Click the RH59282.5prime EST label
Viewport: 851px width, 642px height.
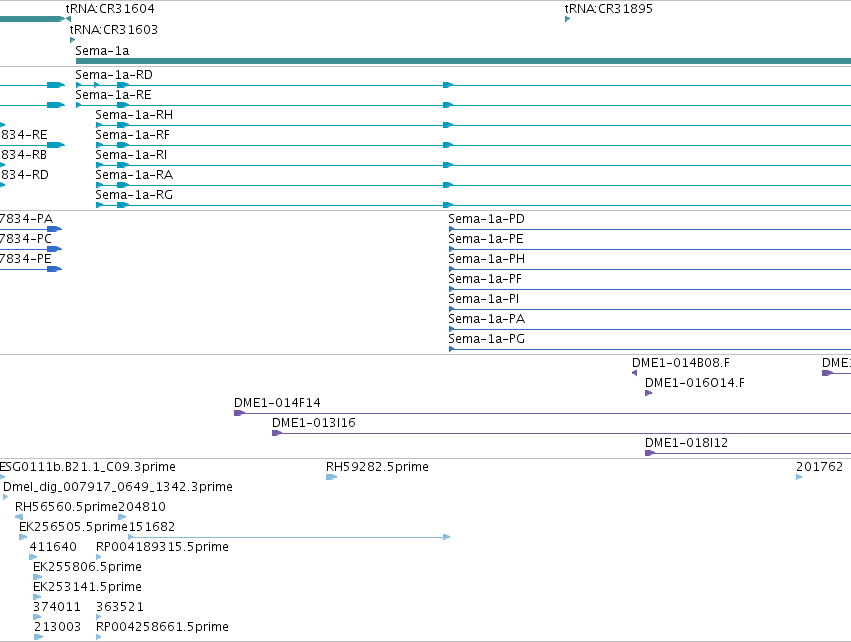click(377, 467)
